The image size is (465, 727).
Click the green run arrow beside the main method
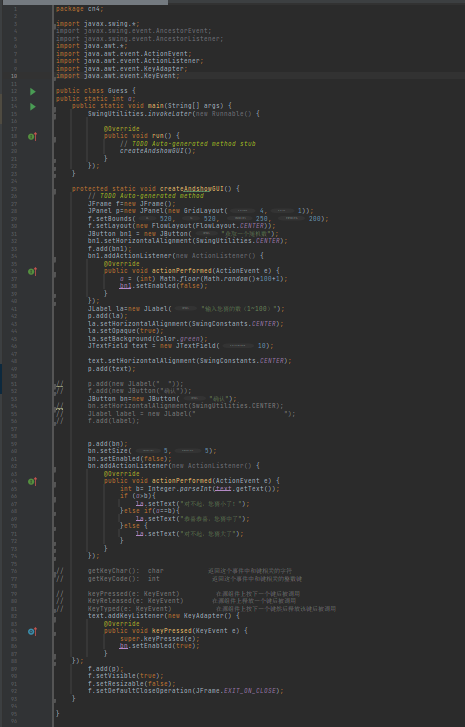point(32,107)
